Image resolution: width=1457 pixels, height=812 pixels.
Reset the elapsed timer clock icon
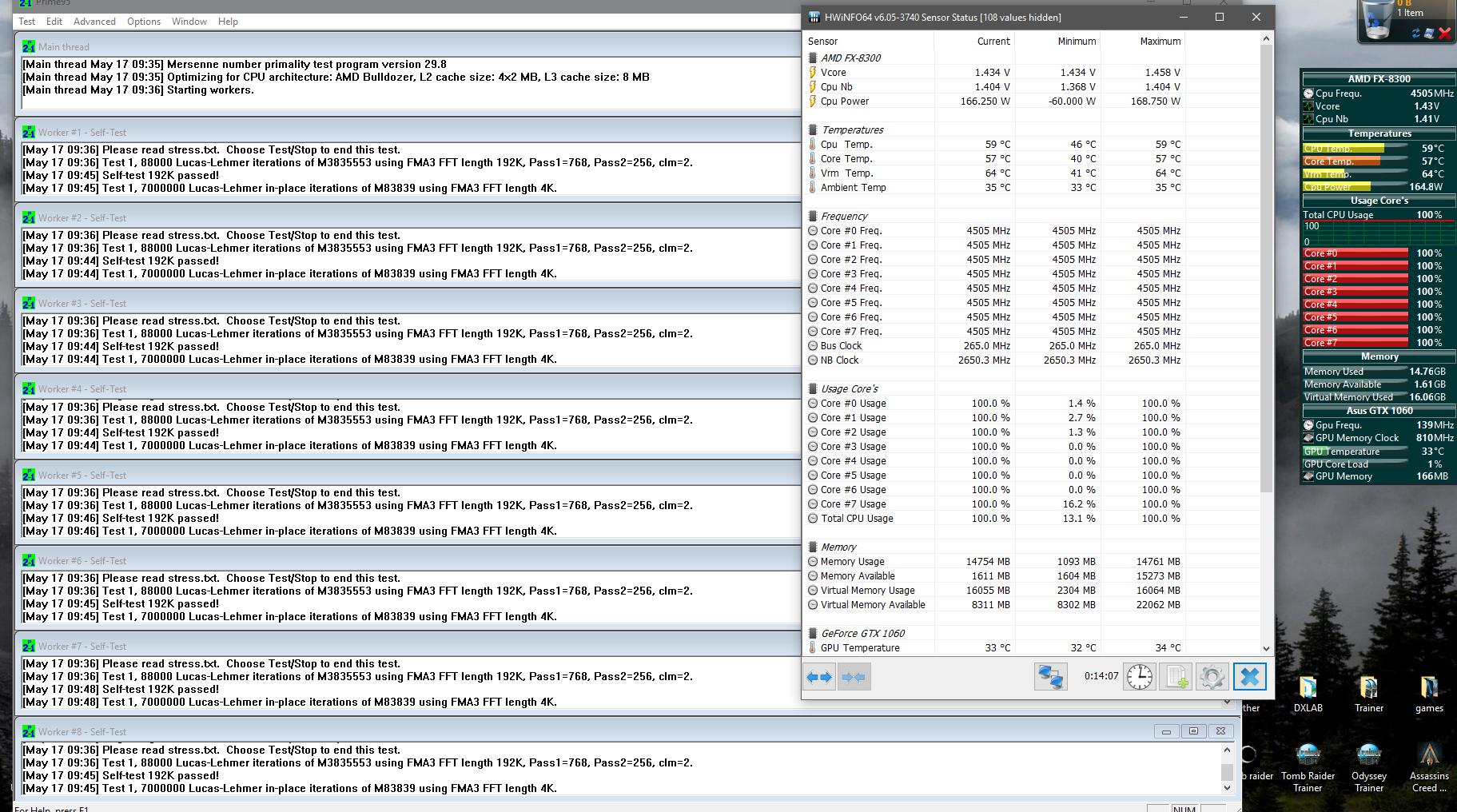pyautogui.click(x=1139, y=677)
